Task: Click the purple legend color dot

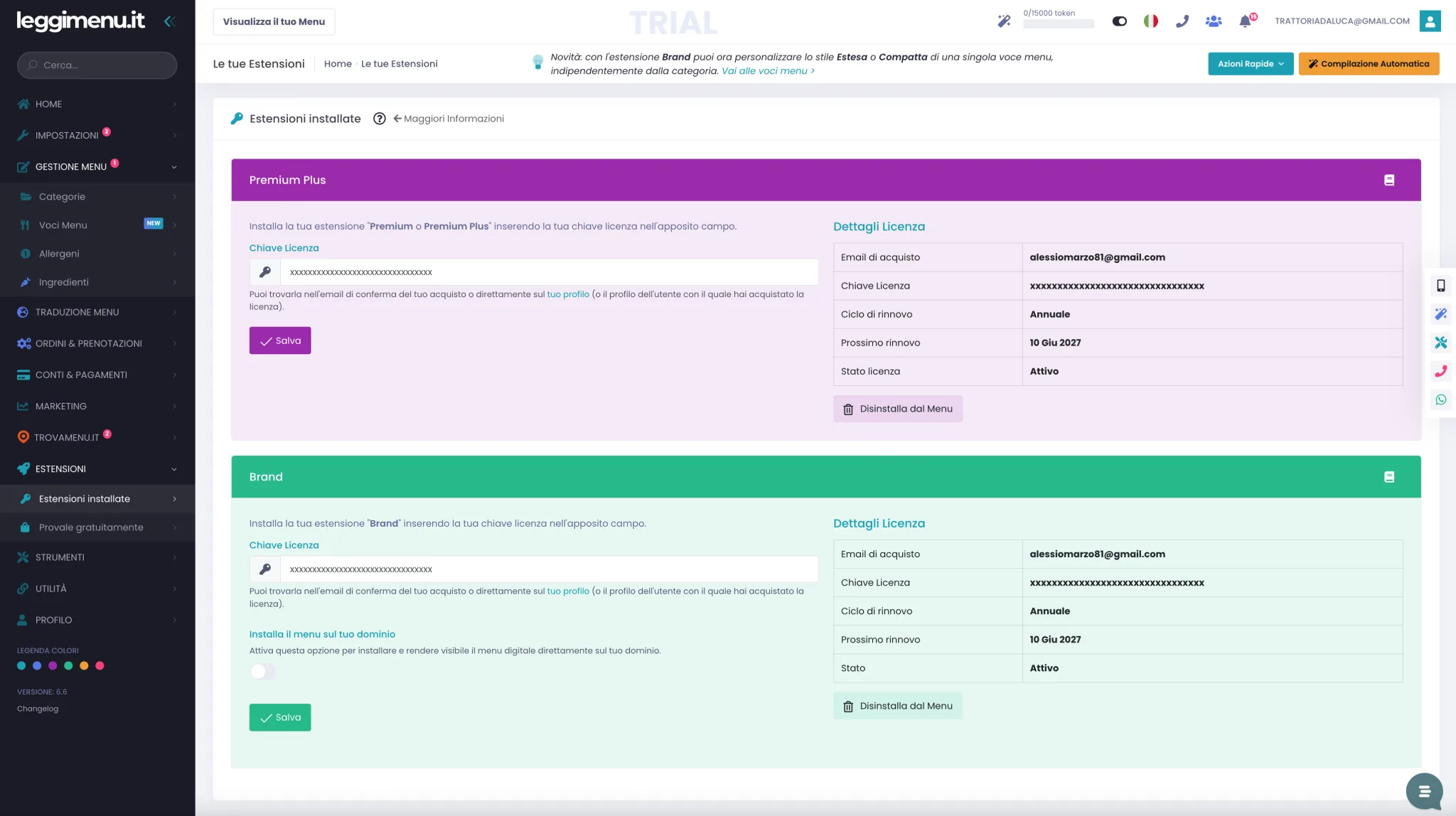Action: [53, 666]
